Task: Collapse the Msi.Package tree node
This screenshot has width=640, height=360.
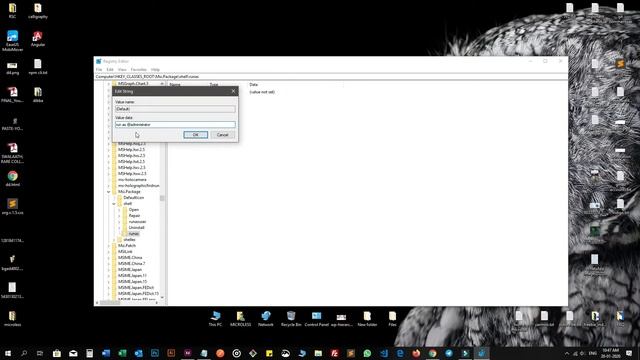Action: 109,191
